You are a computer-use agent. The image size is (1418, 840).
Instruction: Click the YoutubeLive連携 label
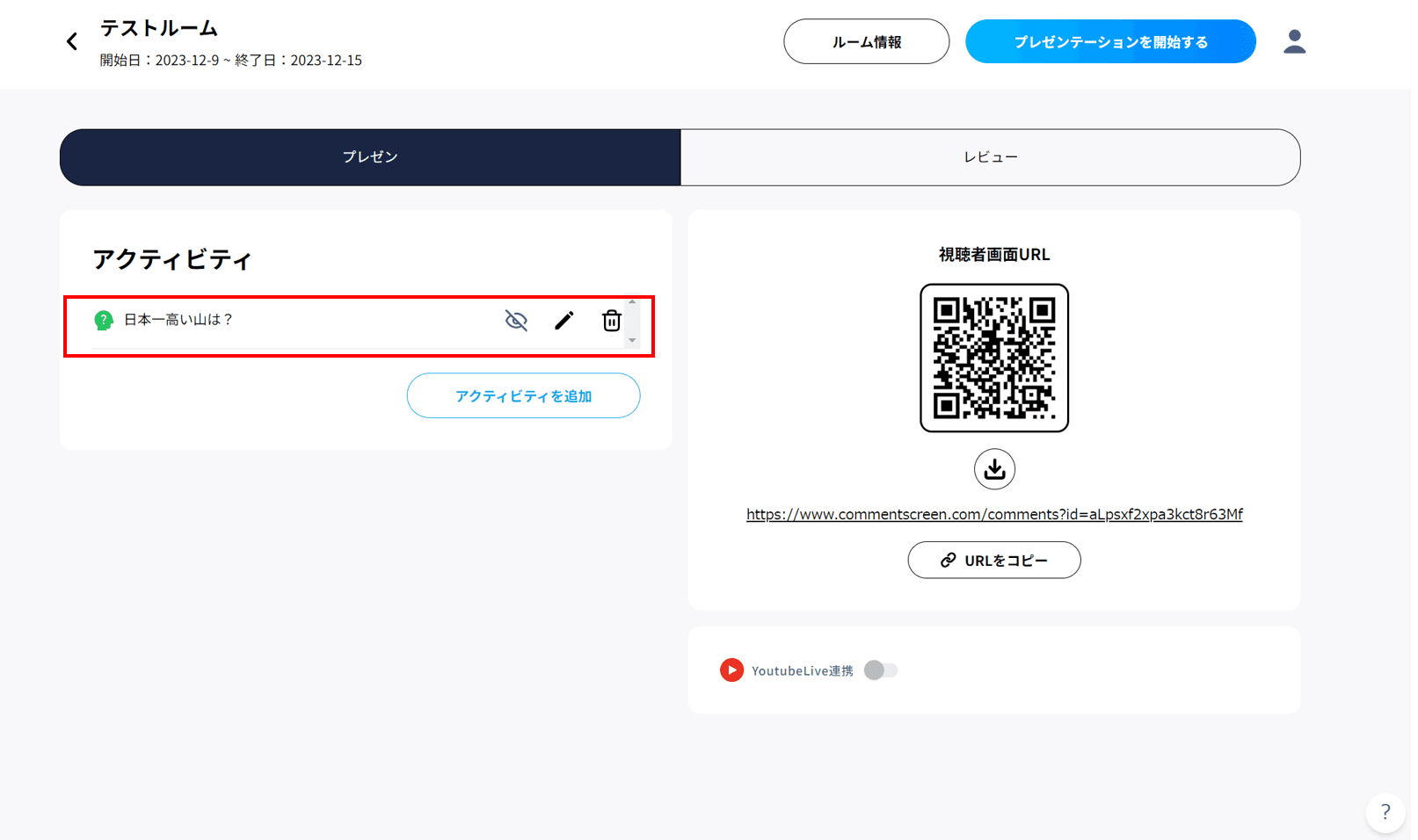[802, 670]
